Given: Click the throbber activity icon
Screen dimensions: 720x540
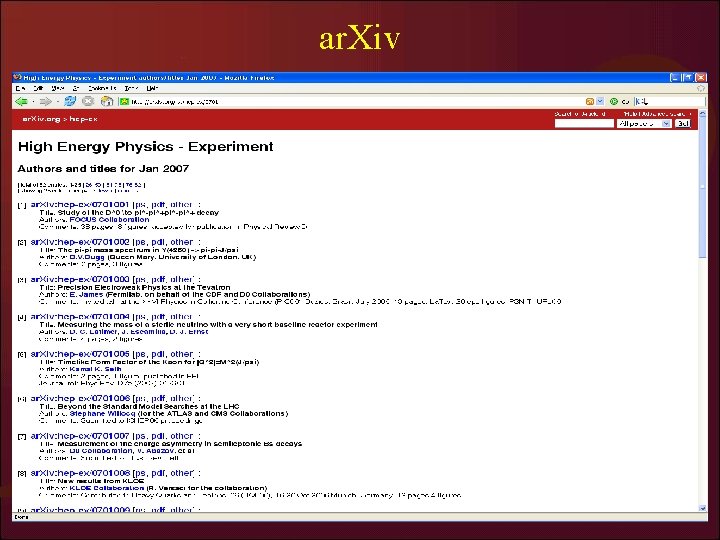Looking at the screenshot, I should point(701,88).
